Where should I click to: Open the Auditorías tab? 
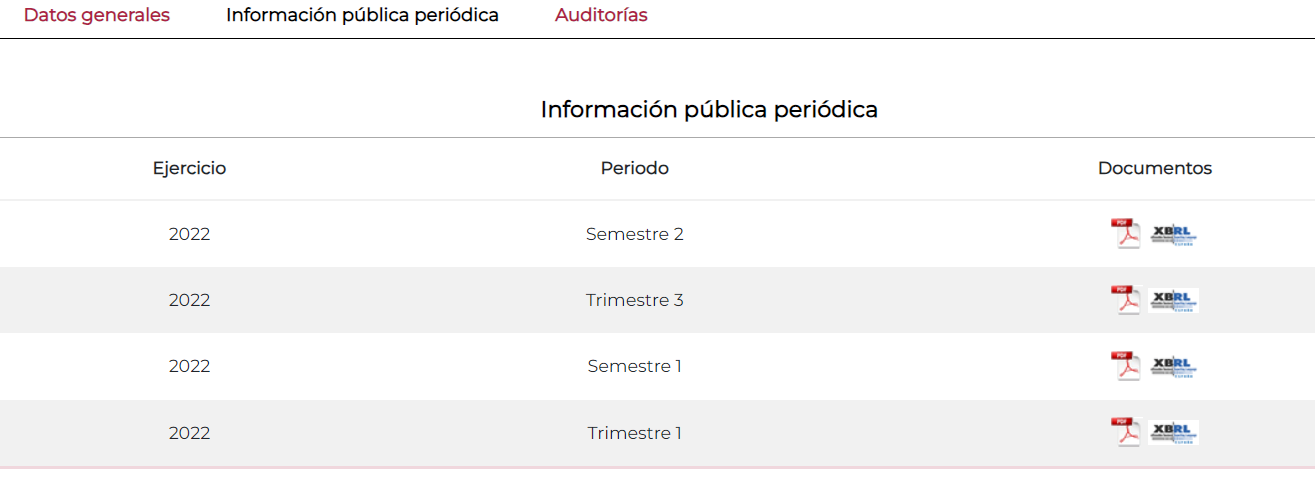601,15
